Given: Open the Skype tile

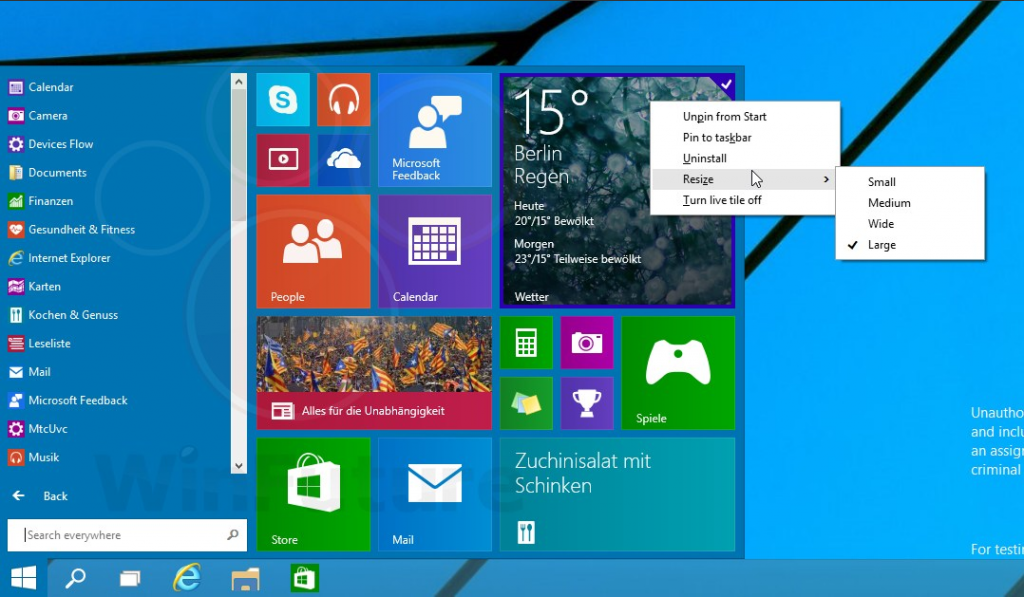Looking at the screenshot, I should pyautogui.click(x=283, y=100).
